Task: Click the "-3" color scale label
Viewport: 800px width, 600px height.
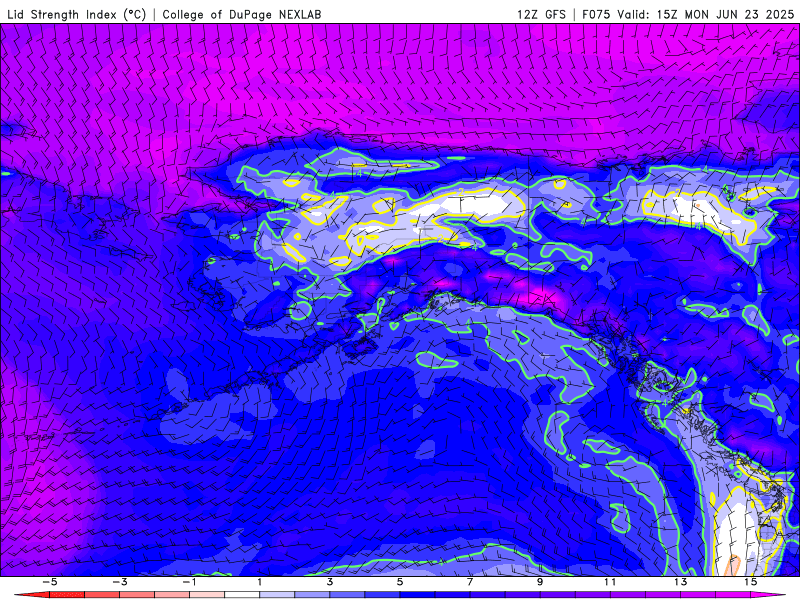Action: 119,582
